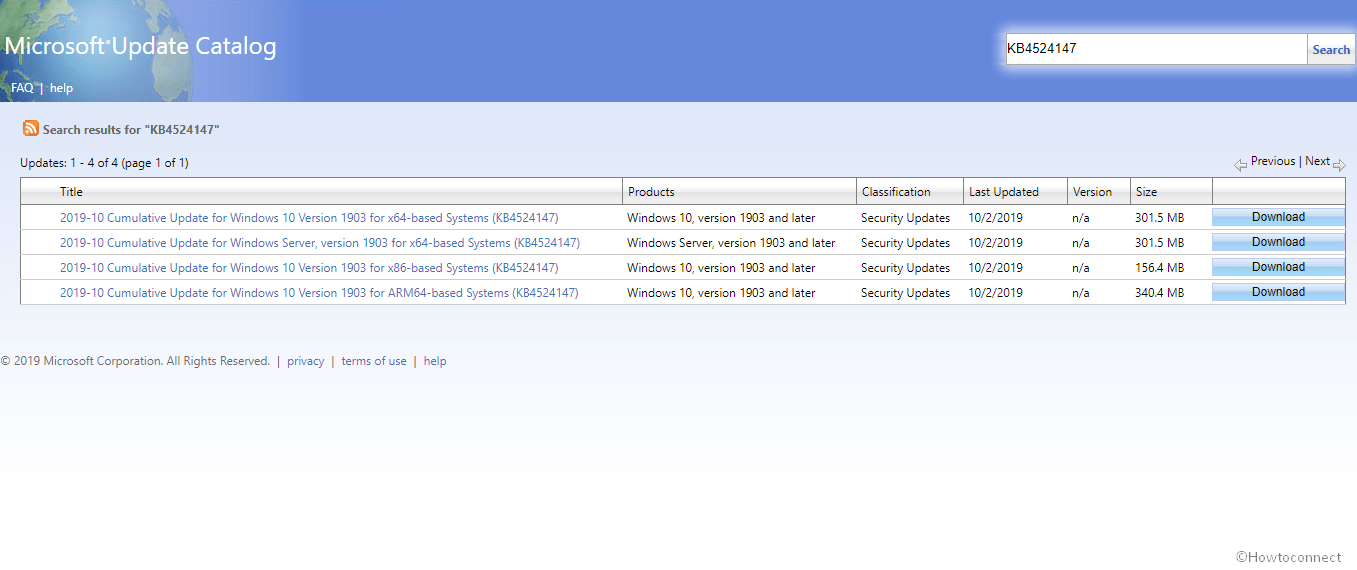
Task: Download the x86-based systems update
Action: [x=1278, y=267]
